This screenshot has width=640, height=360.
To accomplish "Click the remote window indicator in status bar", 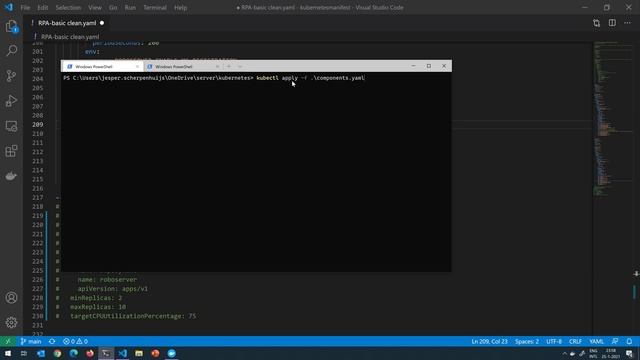I will click(8, 341).
